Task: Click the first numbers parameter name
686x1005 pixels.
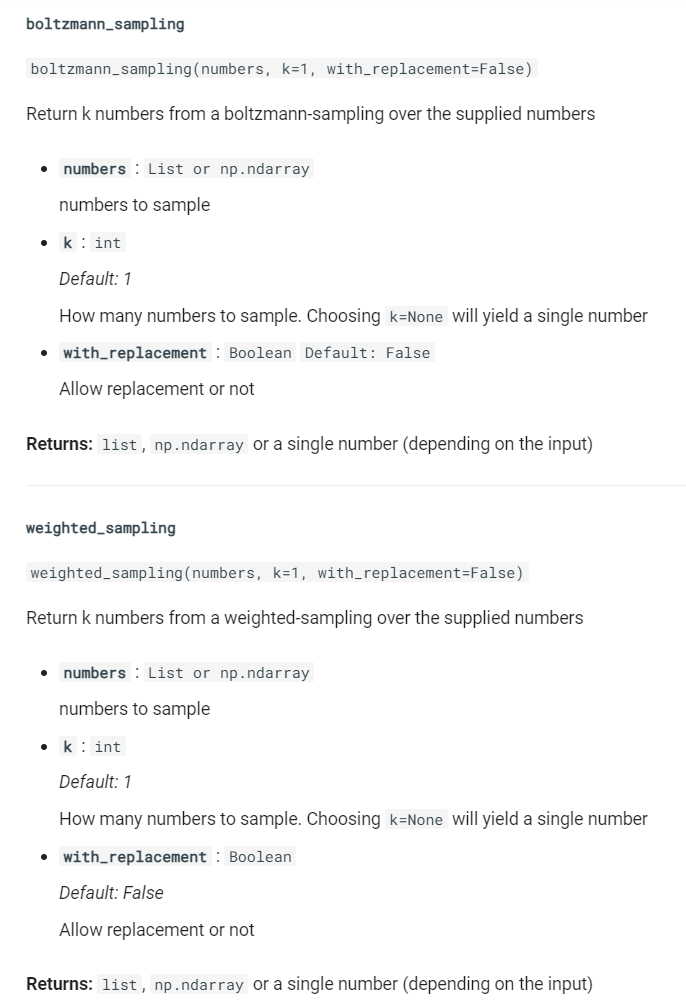Action: [95, 169]
